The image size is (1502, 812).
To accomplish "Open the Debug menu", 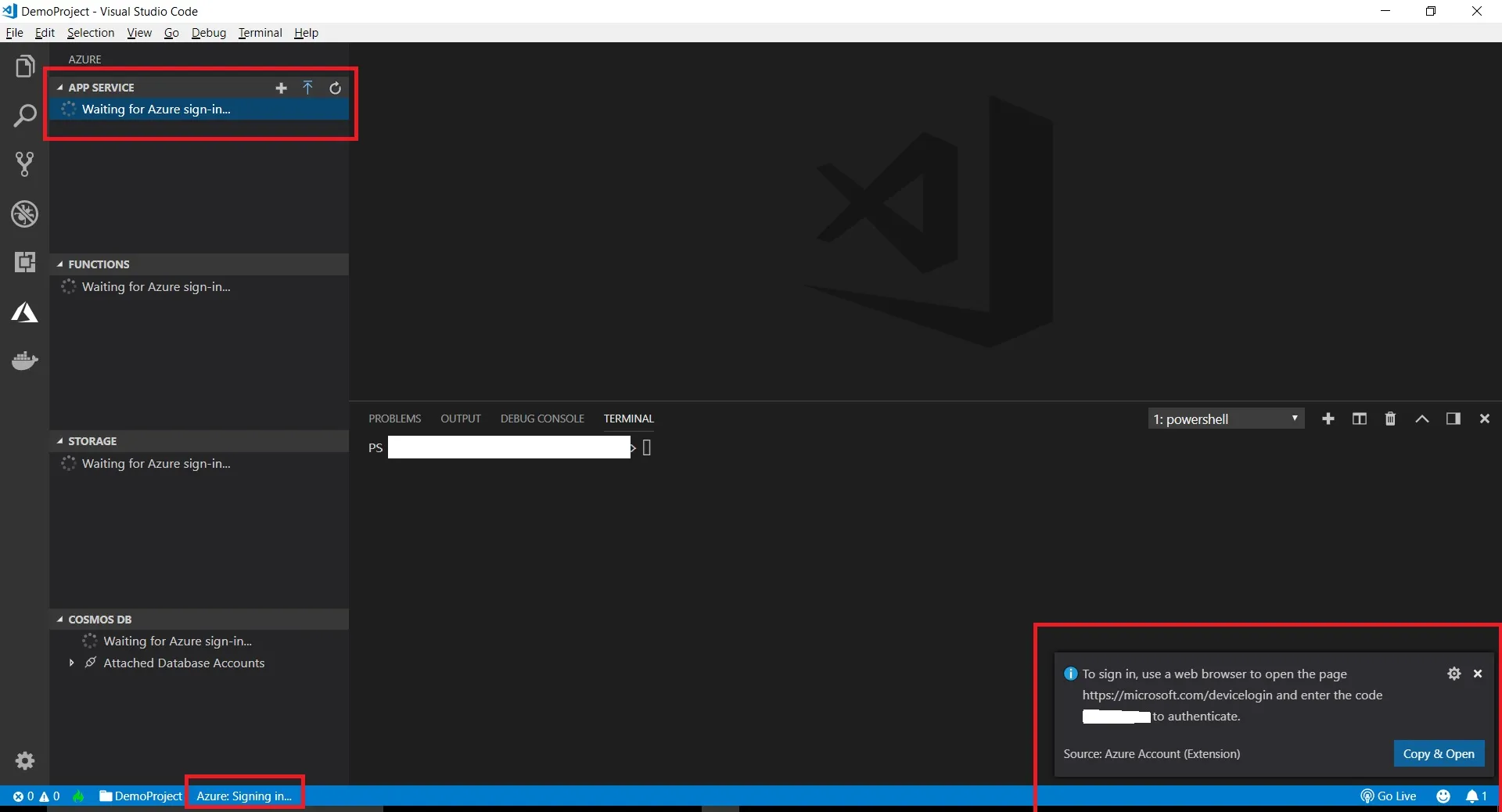I will [209, 33].
